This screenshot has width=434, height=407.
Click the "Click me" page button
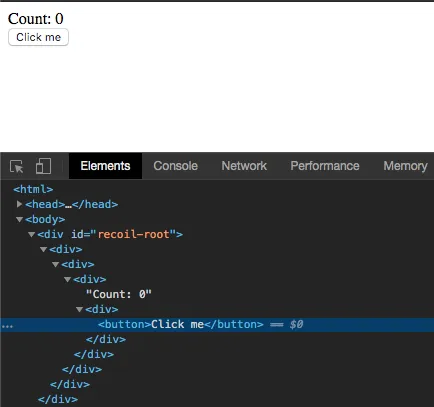(38, 37)
